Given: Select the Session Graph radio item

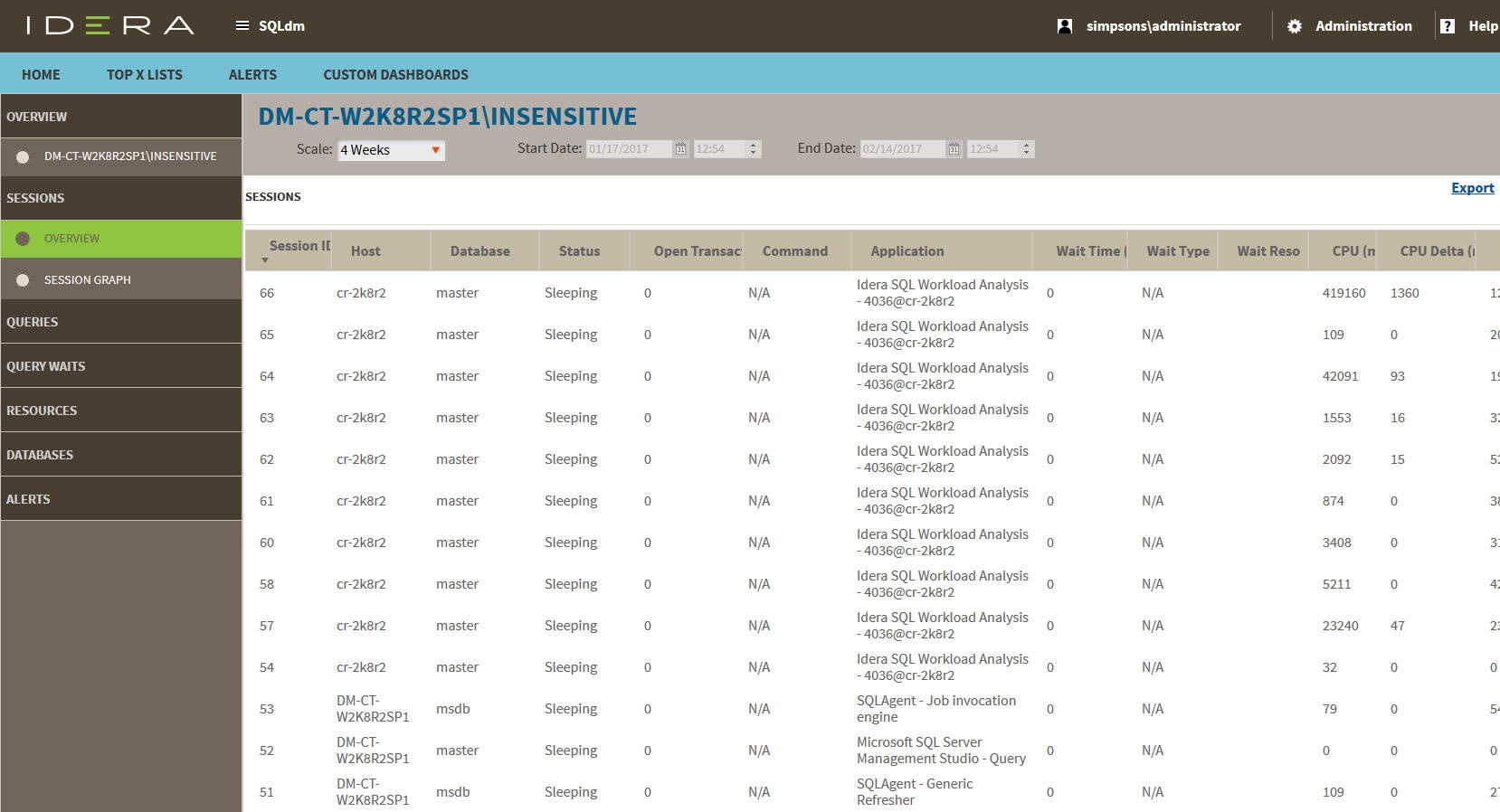Looking at the screenshot, I should tap(24, 280).
